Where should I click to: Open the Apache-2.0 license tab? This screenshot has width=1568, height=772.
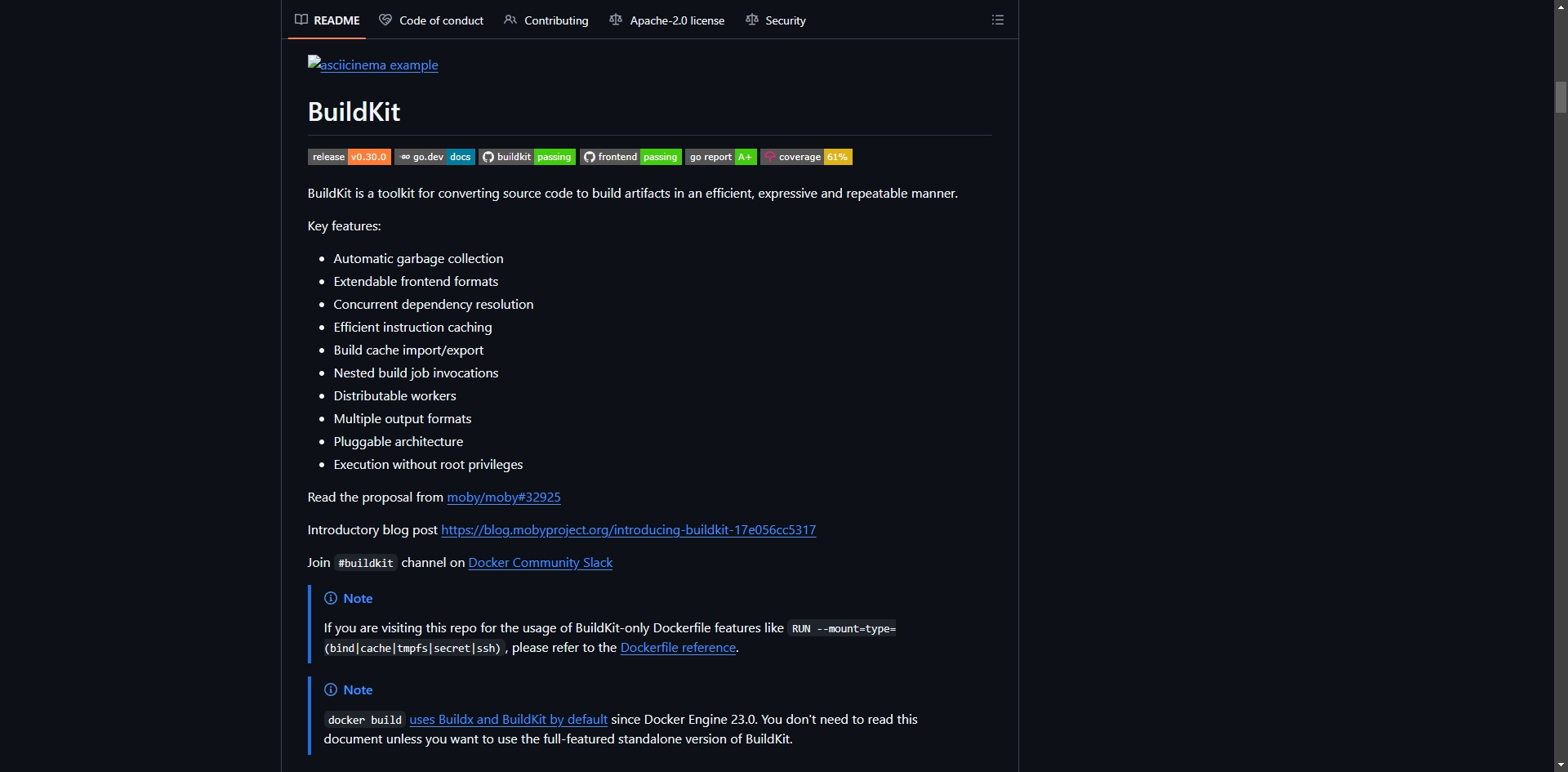pos(667,20)
